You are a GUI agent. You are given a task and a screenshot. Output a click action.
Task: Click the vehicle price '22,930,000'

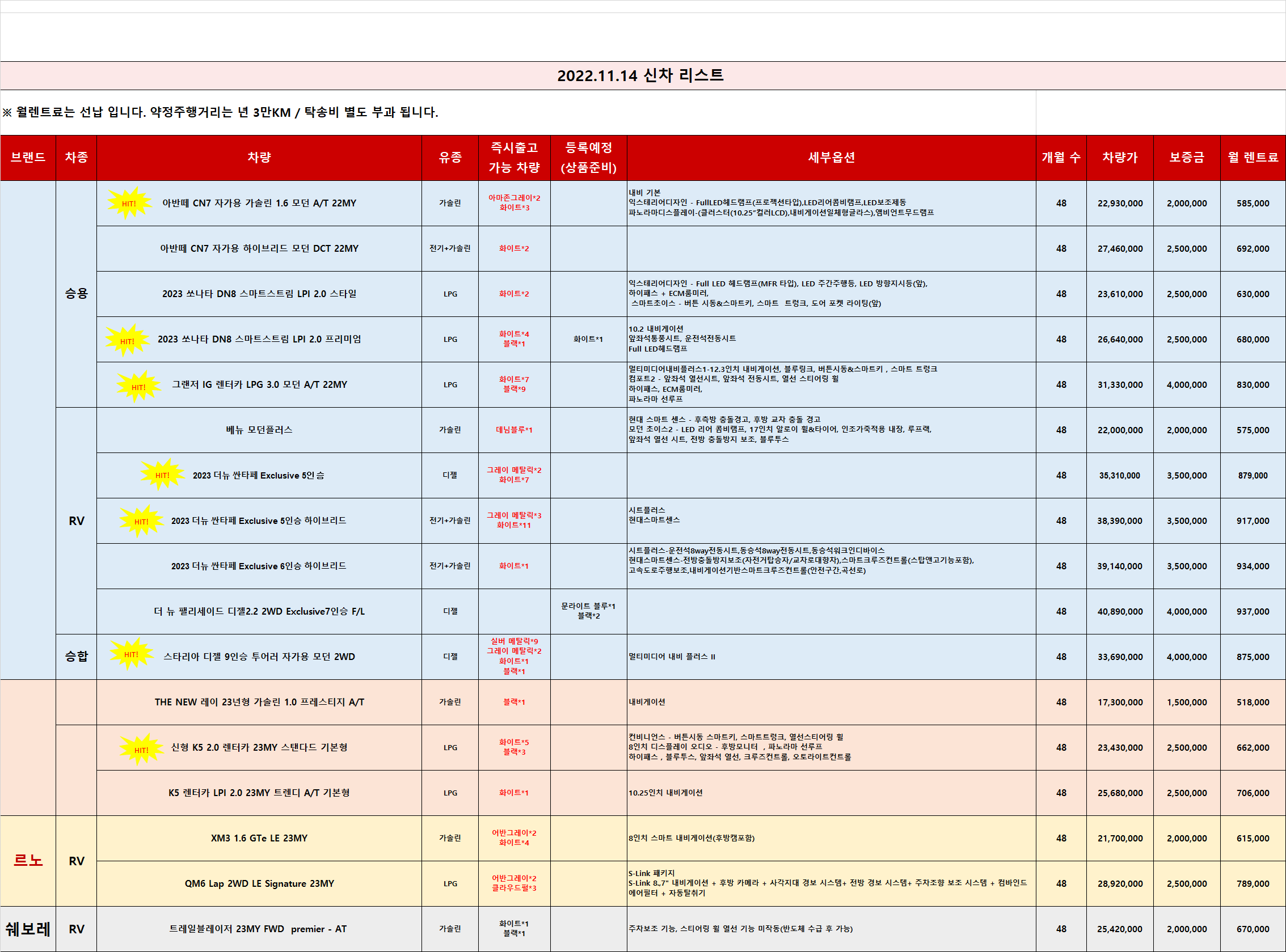1120,204
